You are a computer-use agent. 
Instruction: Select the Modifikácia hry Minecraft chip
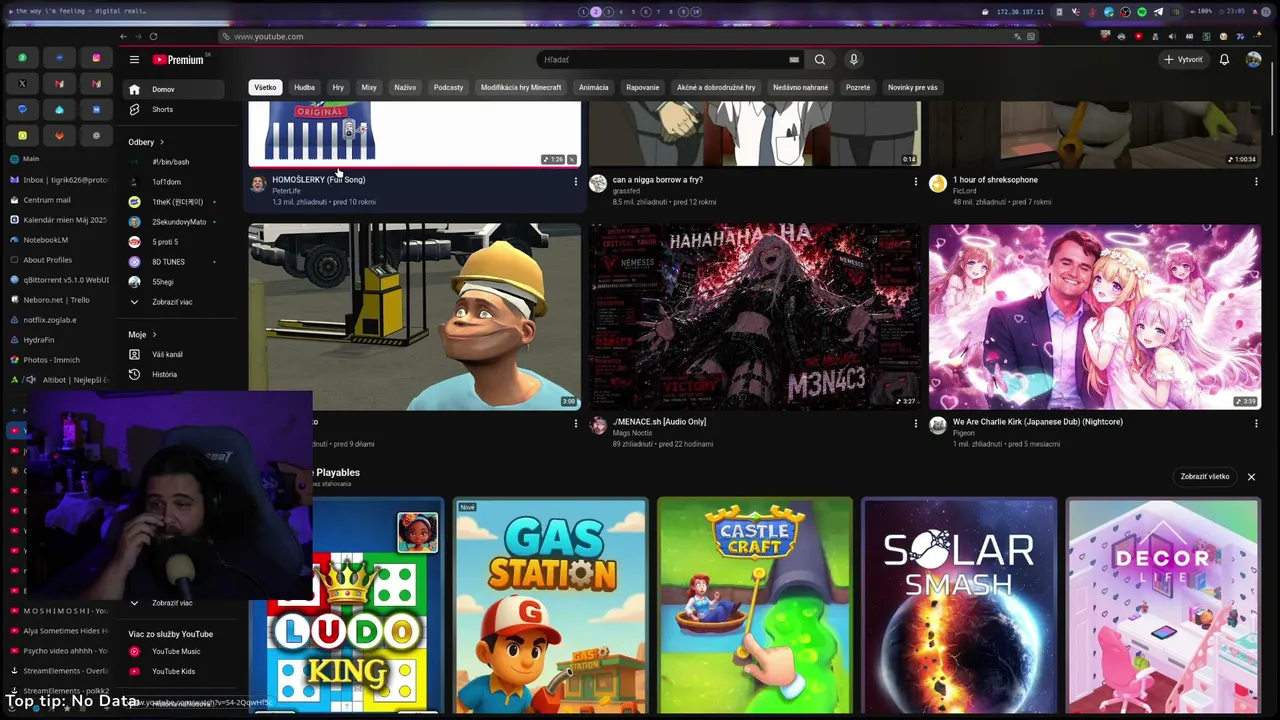click(521, 87)
